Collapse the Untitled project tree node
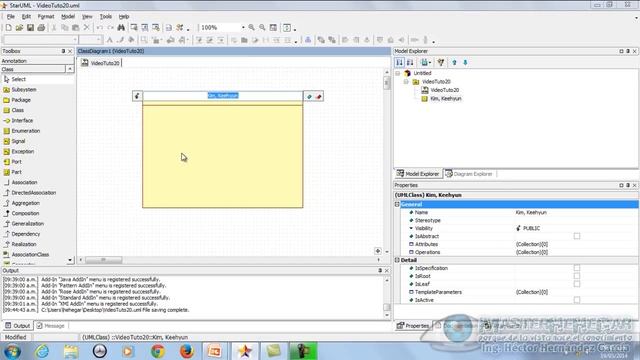Screen dimensions: 640x360 [398, 73]
